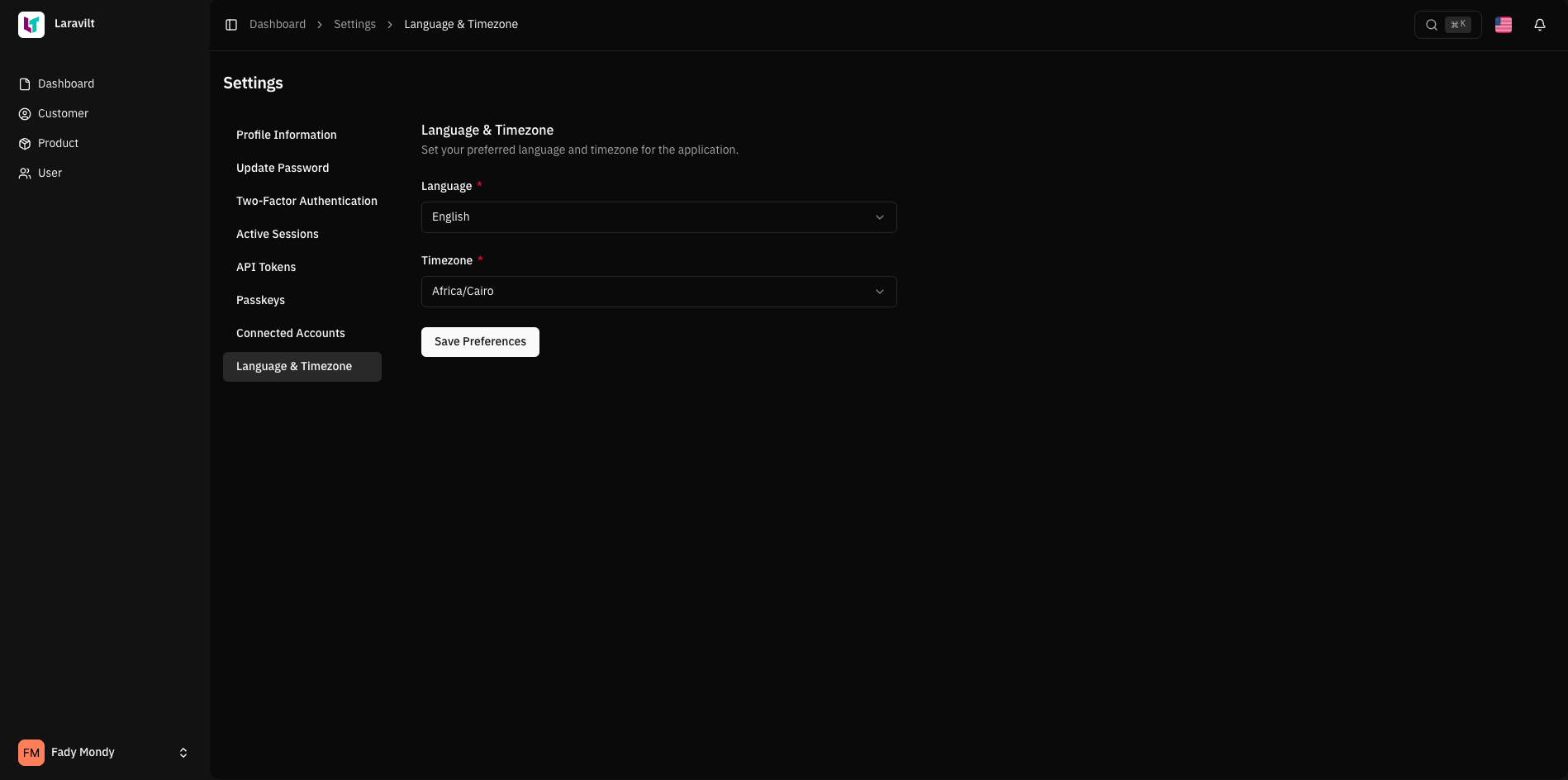Open the Language dropdown showing English
Screen dimensions: 1568x780
658,217
